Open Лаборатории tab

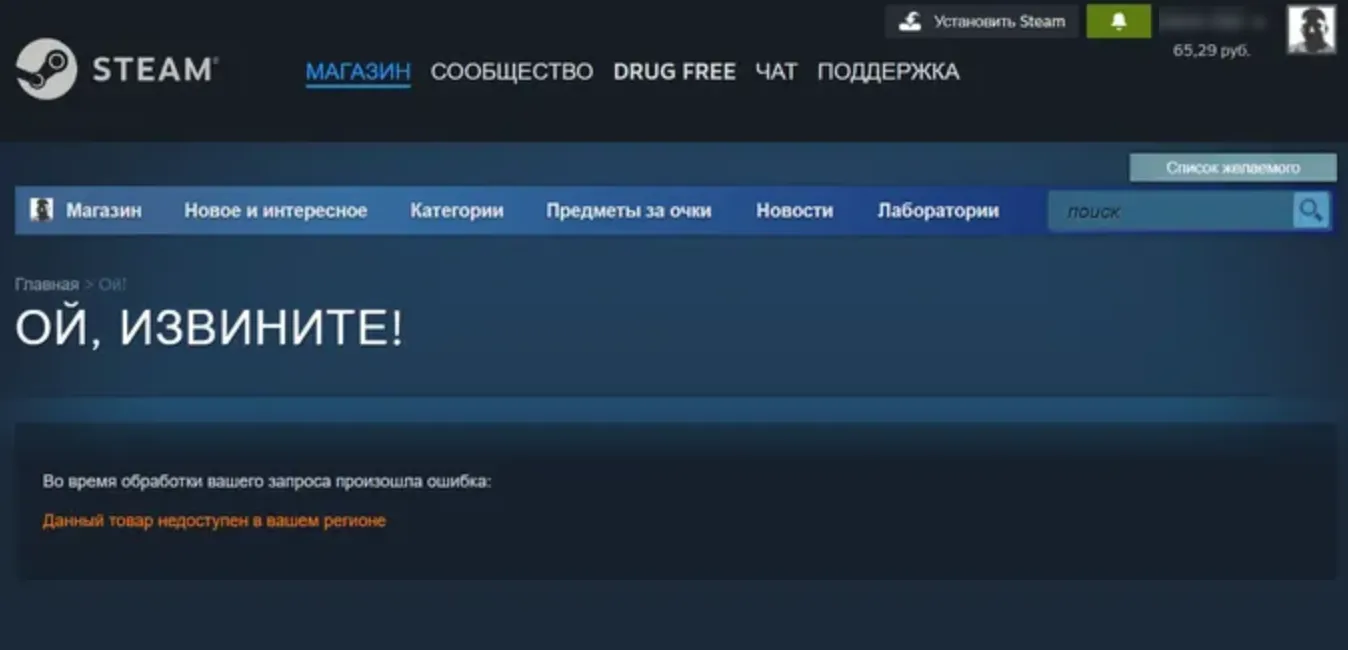(x=938, y=211)
